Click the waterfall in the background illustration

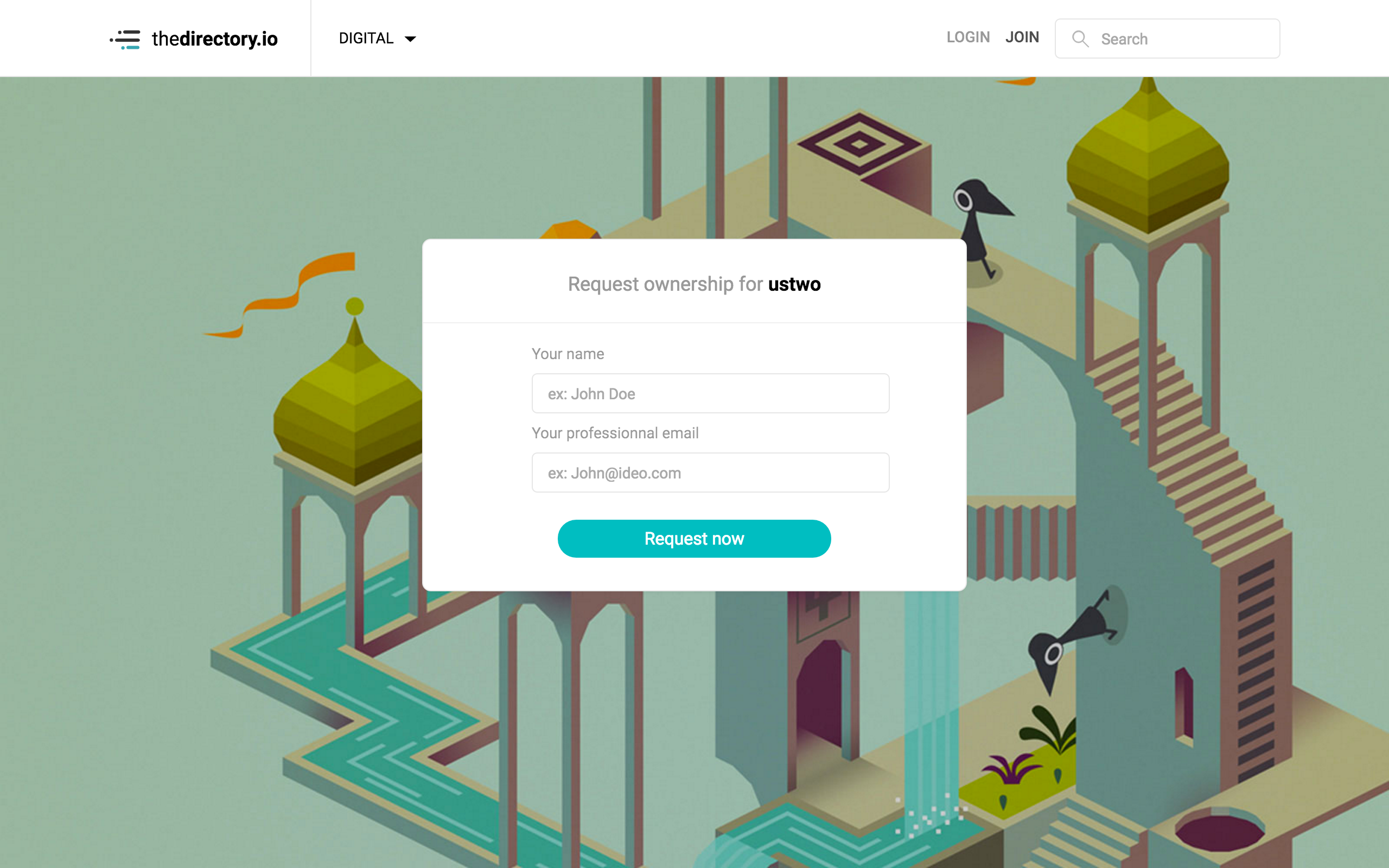931,706
